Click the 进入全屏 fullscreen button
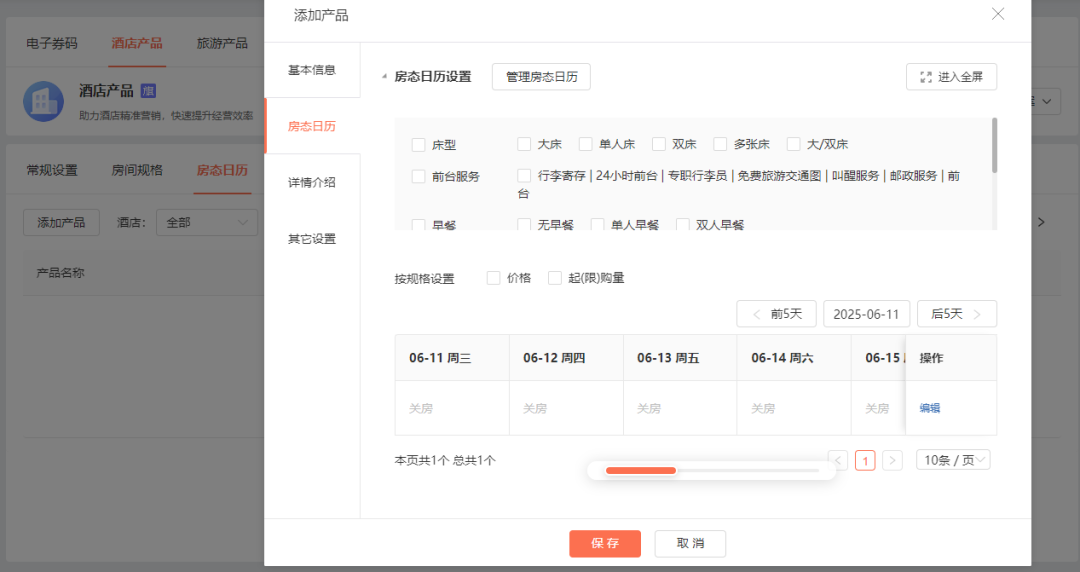 [x=951, y=76]
